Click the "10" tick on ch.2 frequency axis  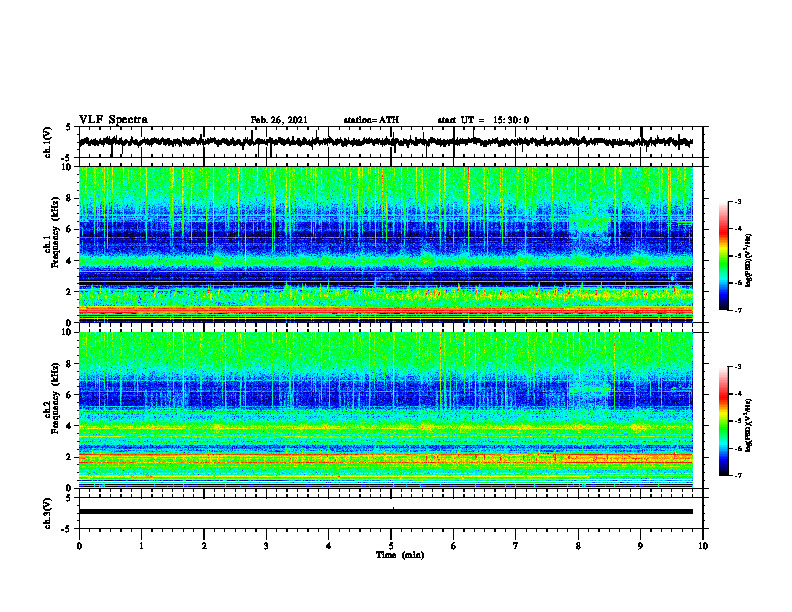[67, 332]
